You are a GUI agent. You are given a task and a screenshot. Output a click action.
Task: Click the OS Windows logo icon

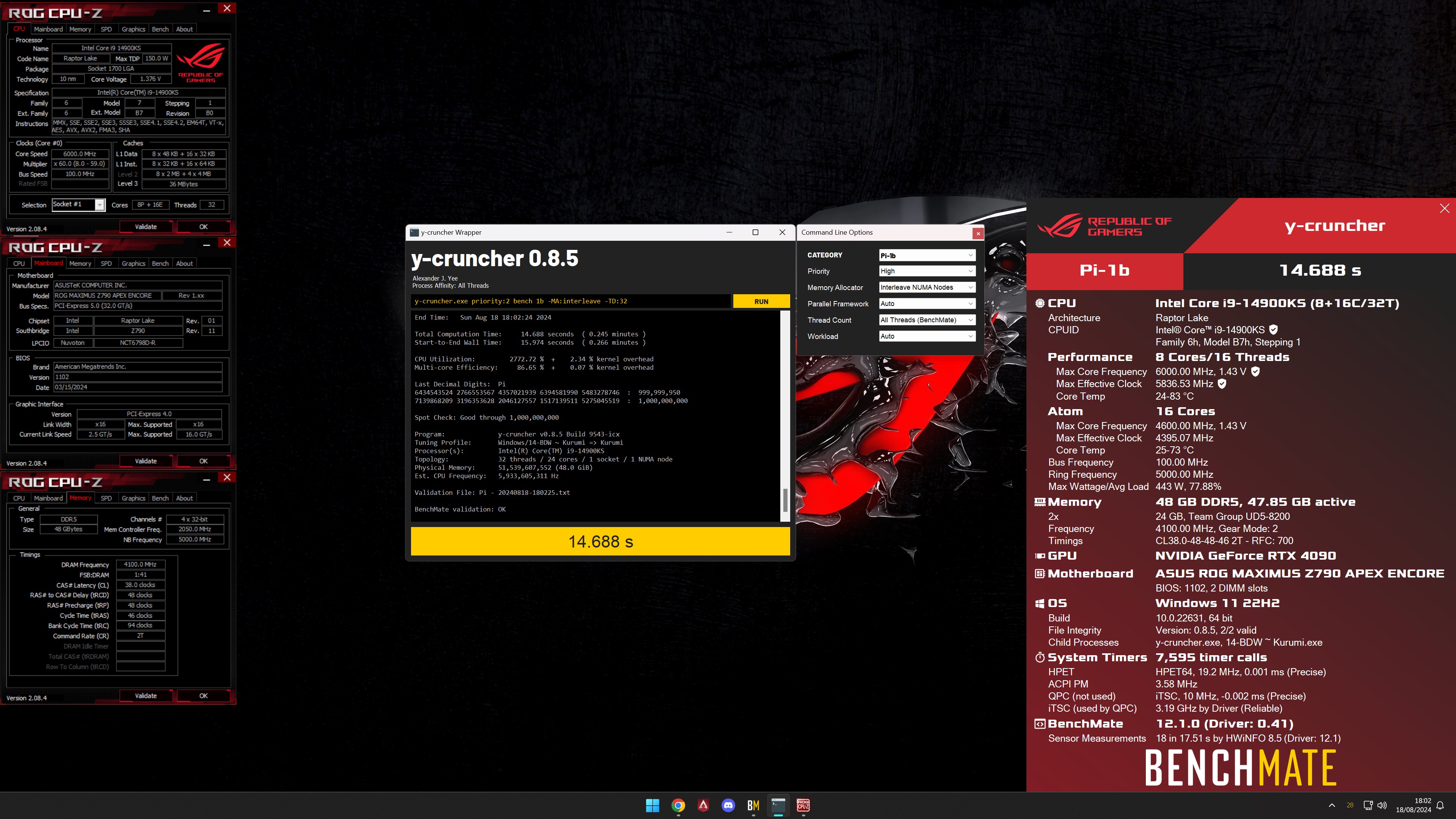(1039, 604)
